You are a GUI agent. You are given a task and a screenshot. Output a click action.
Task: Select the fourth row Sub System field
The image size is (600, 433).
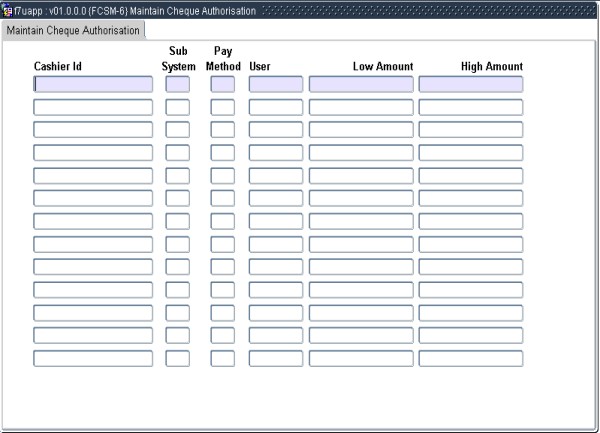[x=177, y=153]
